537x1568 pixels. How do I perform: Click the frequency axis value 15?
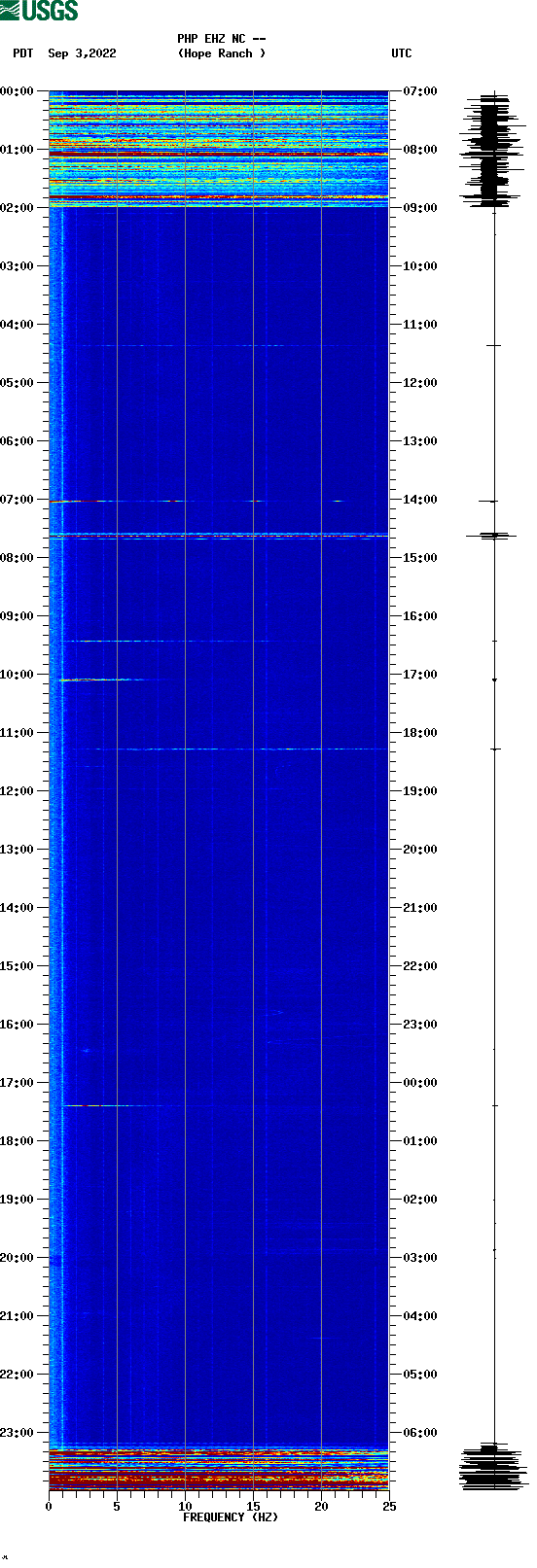point(253,1507)
